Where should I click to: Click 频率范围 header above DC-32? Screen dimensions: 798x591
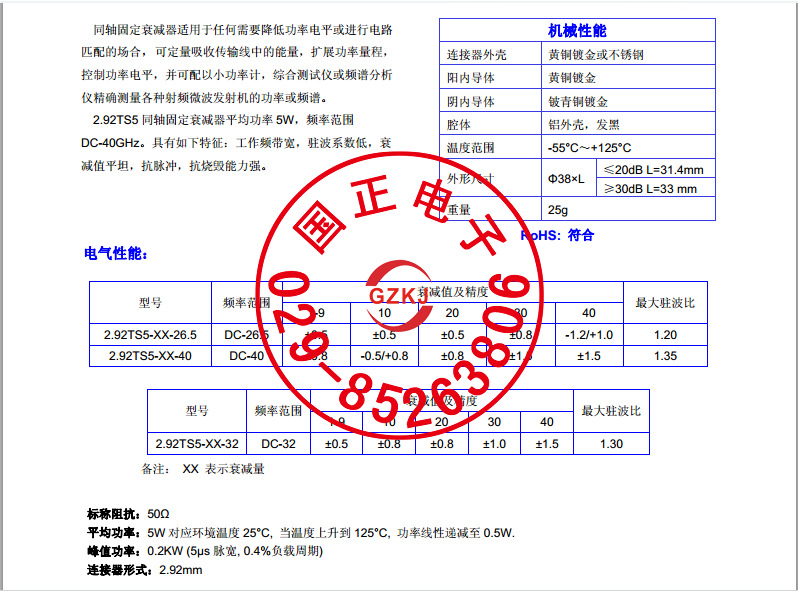278,411
